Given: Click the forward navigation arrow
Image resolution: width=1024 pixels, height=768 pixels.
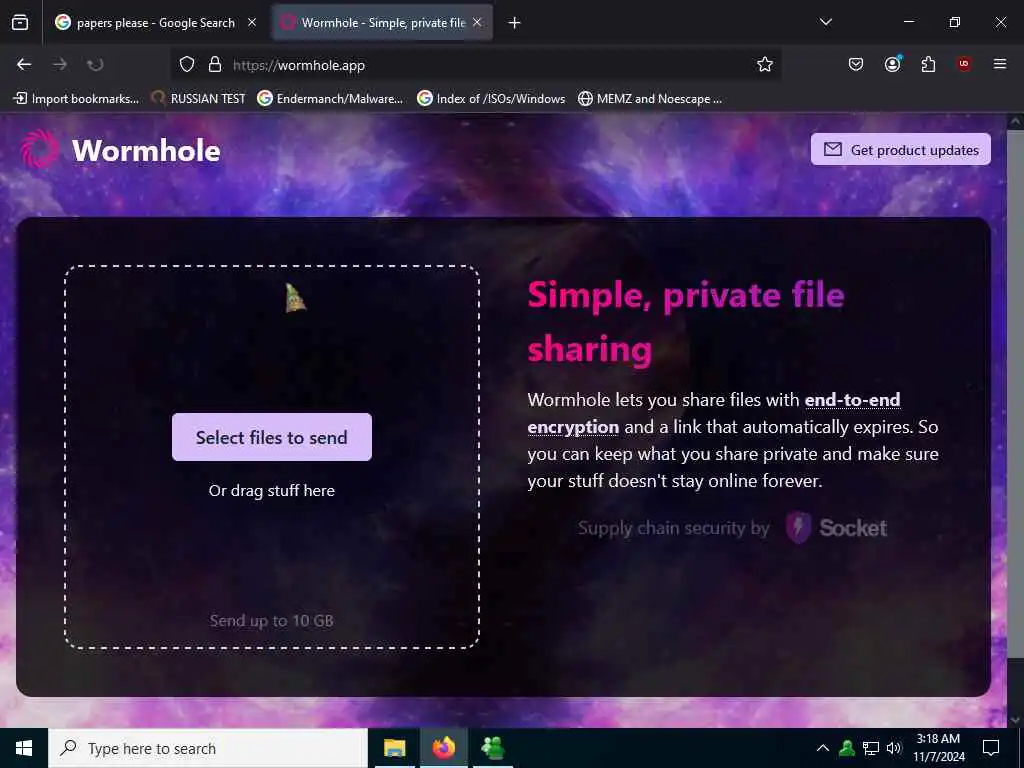Looking at the screenshot, I should (60, 64).
